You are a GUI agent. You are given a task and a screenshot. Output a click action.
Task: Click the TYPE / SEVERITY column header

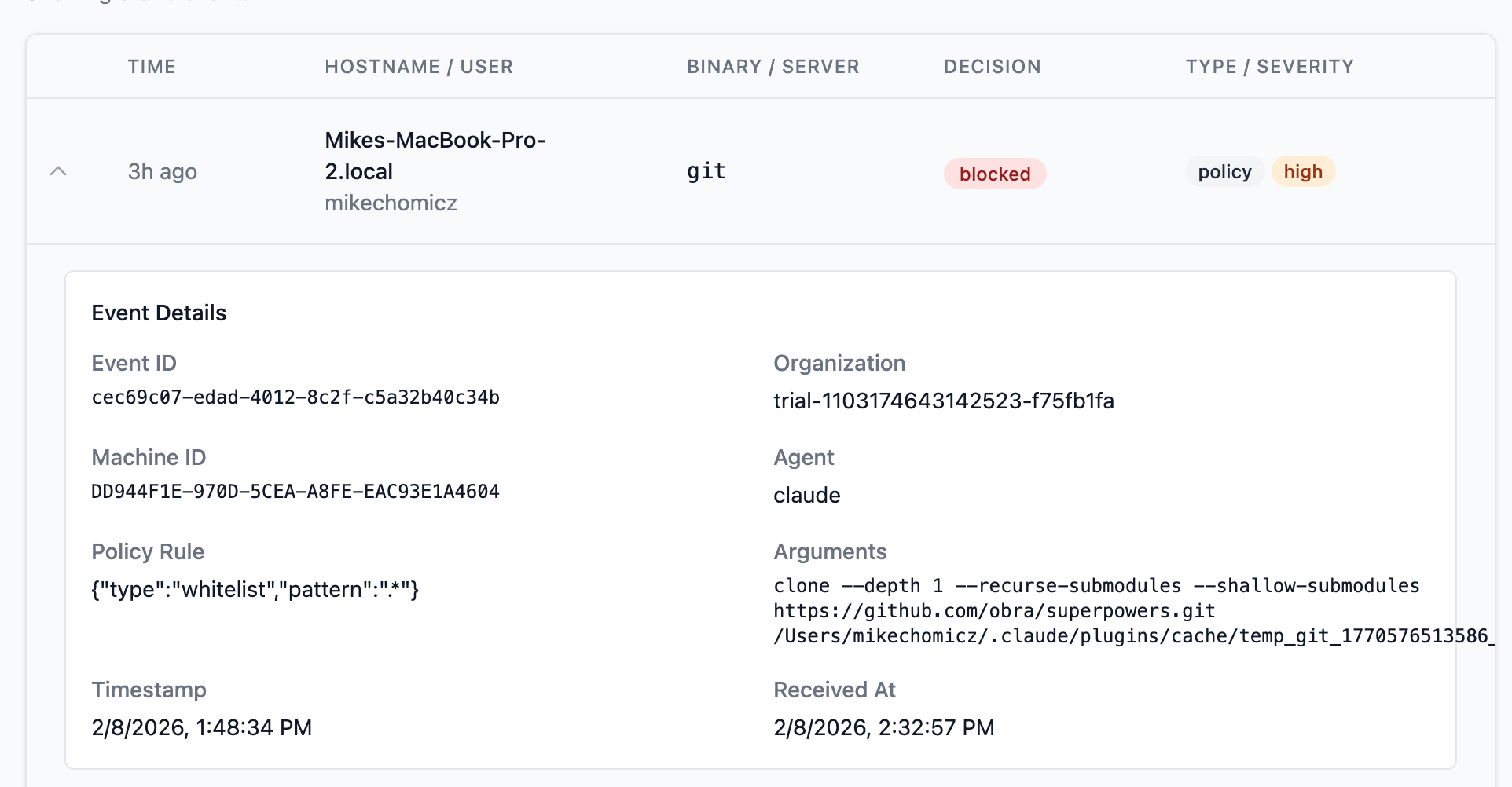1270,67
